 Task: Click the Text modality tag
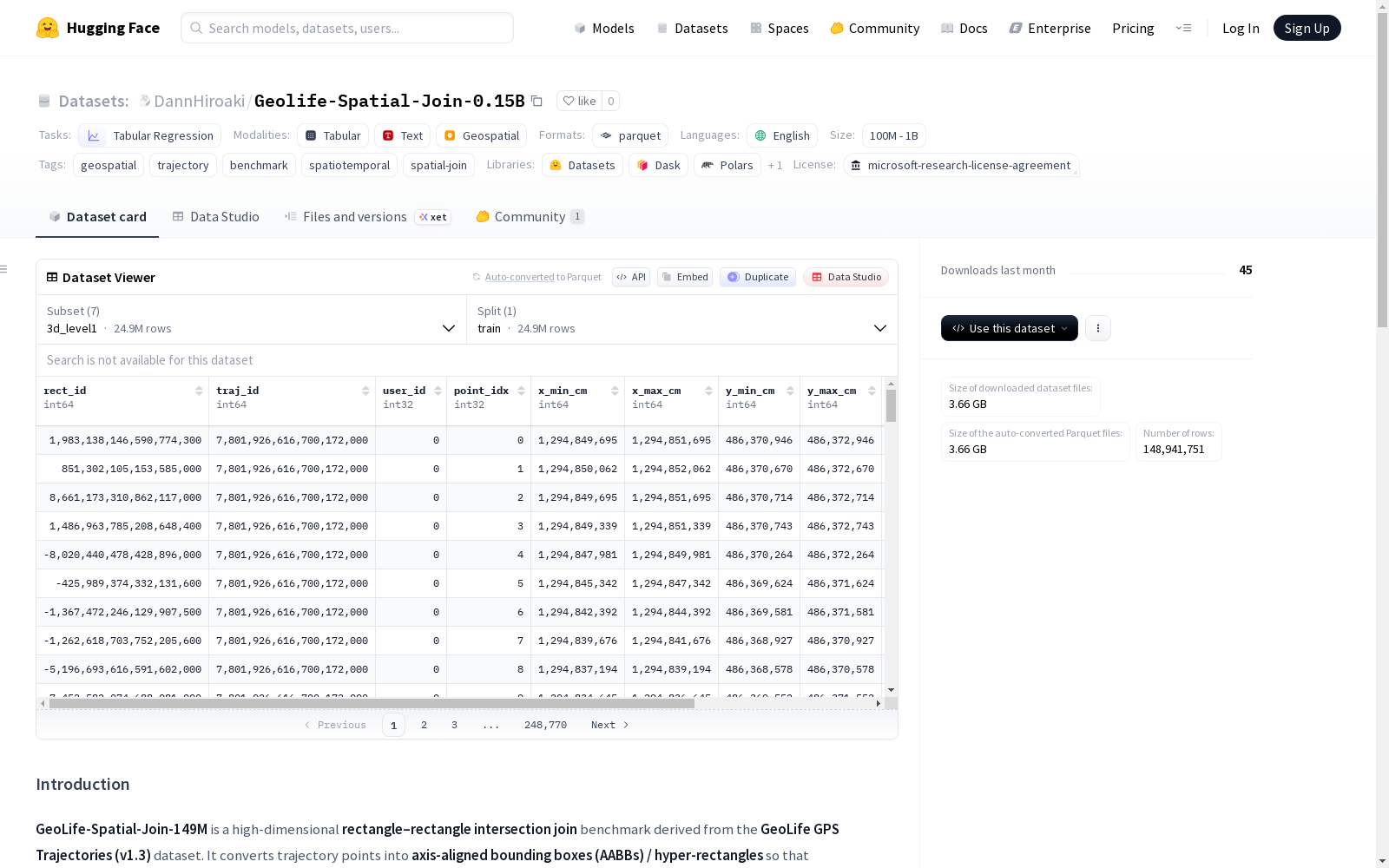pyautogui.click(x=403, y=135)
